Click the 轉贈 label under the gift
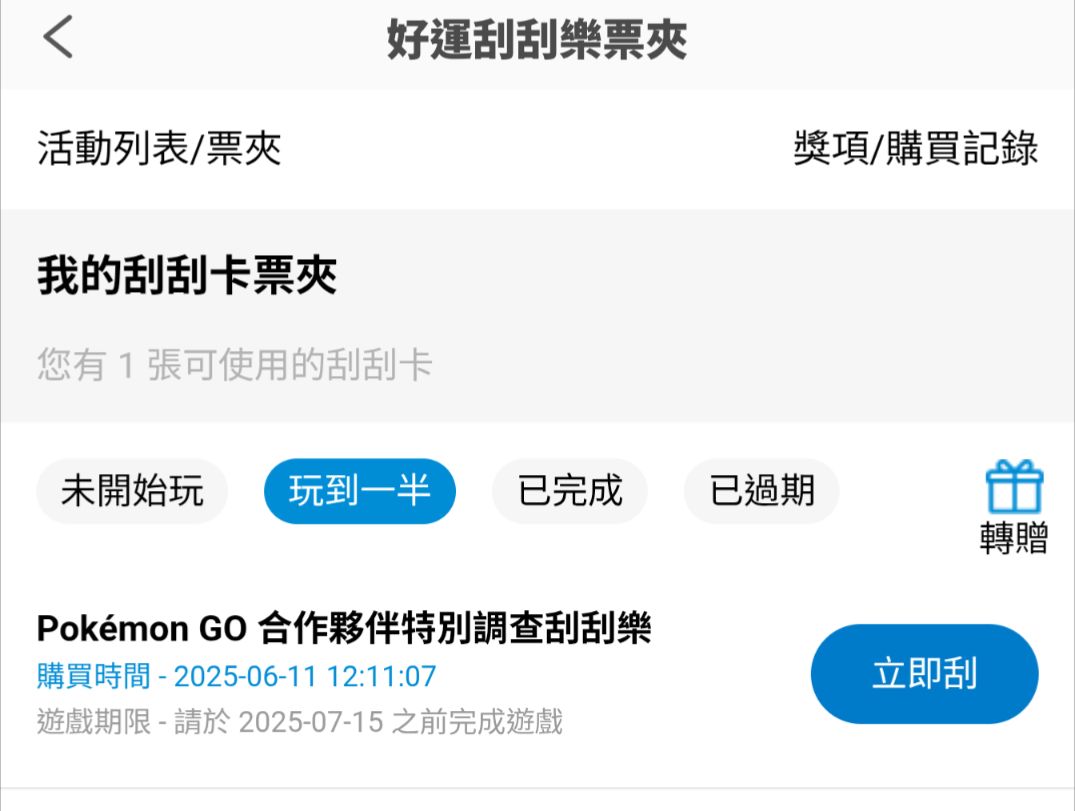This screenshot has width=1075, height=811. (x=1013, y=539)
